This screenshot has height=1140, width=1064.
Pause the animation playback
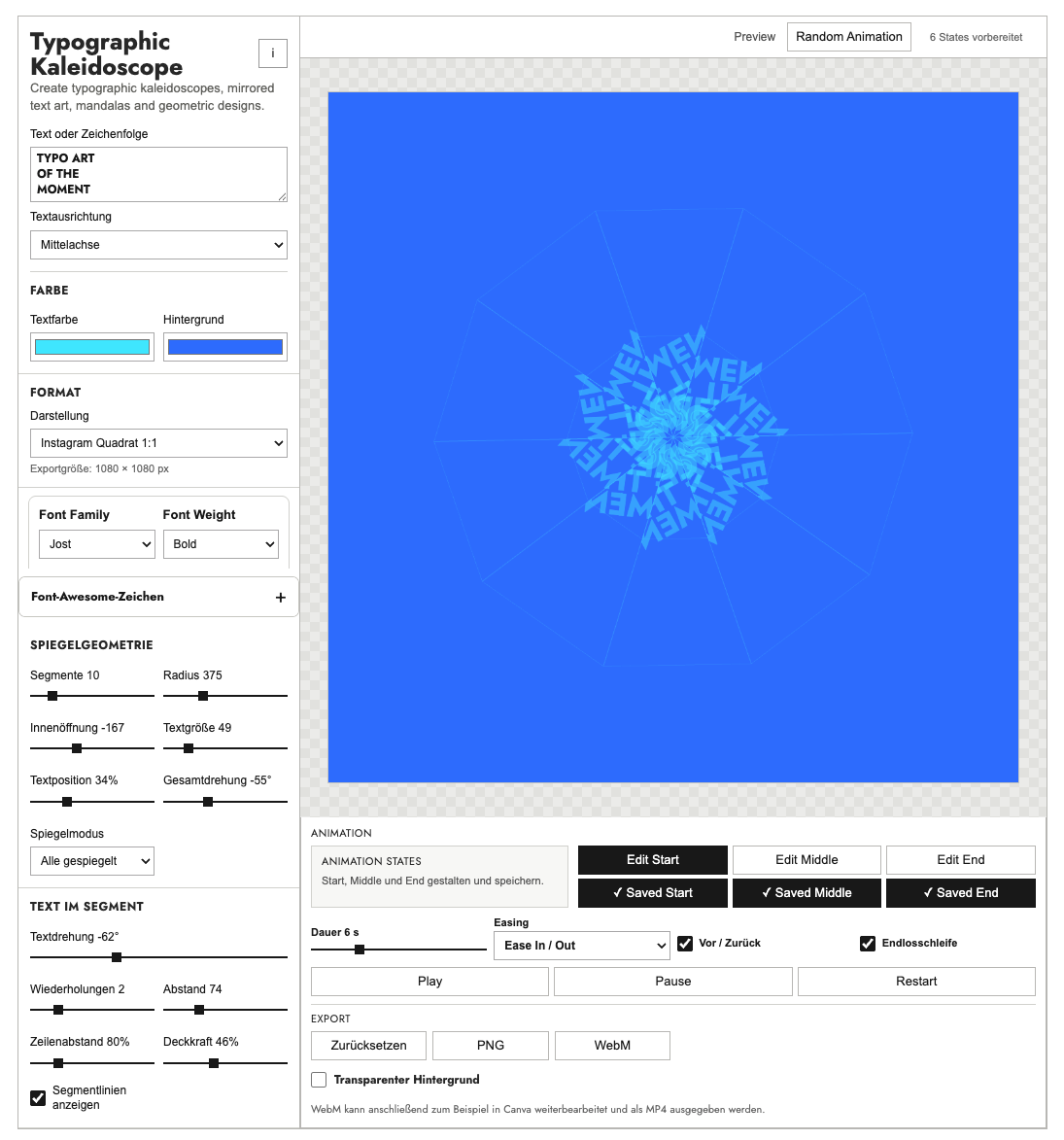673,982
